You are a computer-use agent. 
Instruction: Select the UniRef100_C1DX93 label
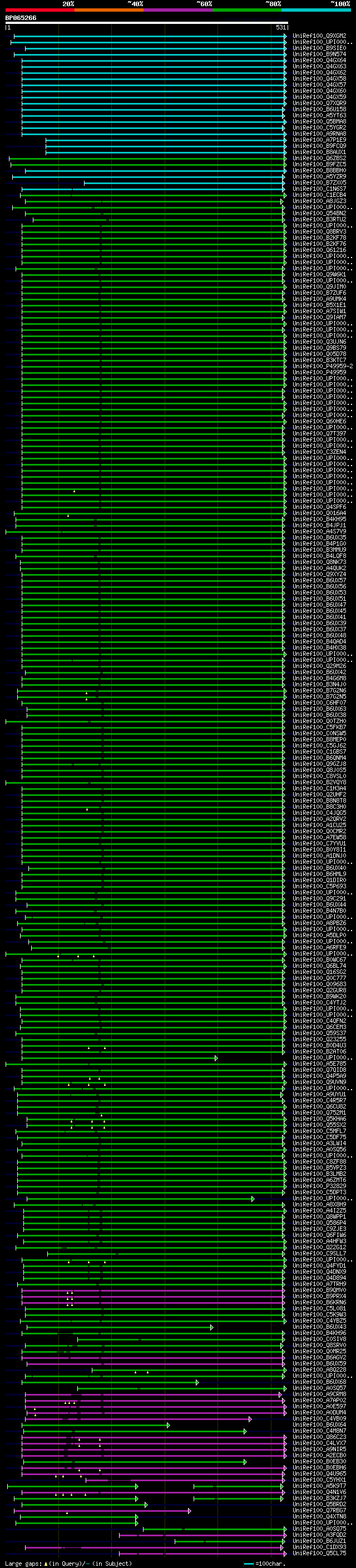[x=319, y=1547]
